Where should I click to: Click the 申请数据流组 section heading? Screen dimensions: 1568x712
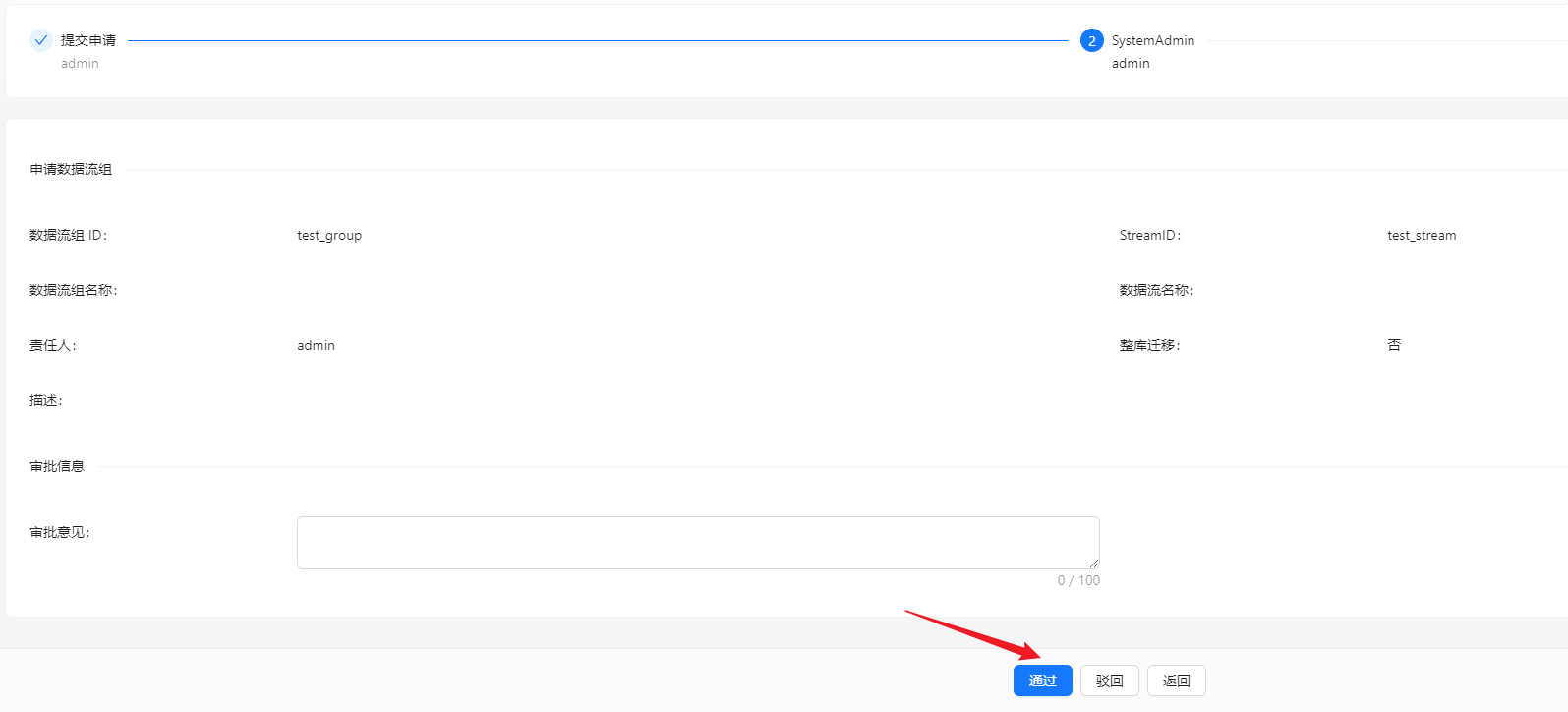71,169
